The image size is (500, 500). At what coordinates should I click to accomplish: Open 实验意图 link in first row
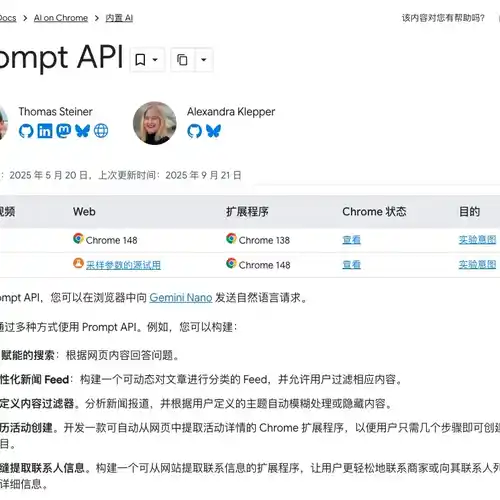click(477, 240)
